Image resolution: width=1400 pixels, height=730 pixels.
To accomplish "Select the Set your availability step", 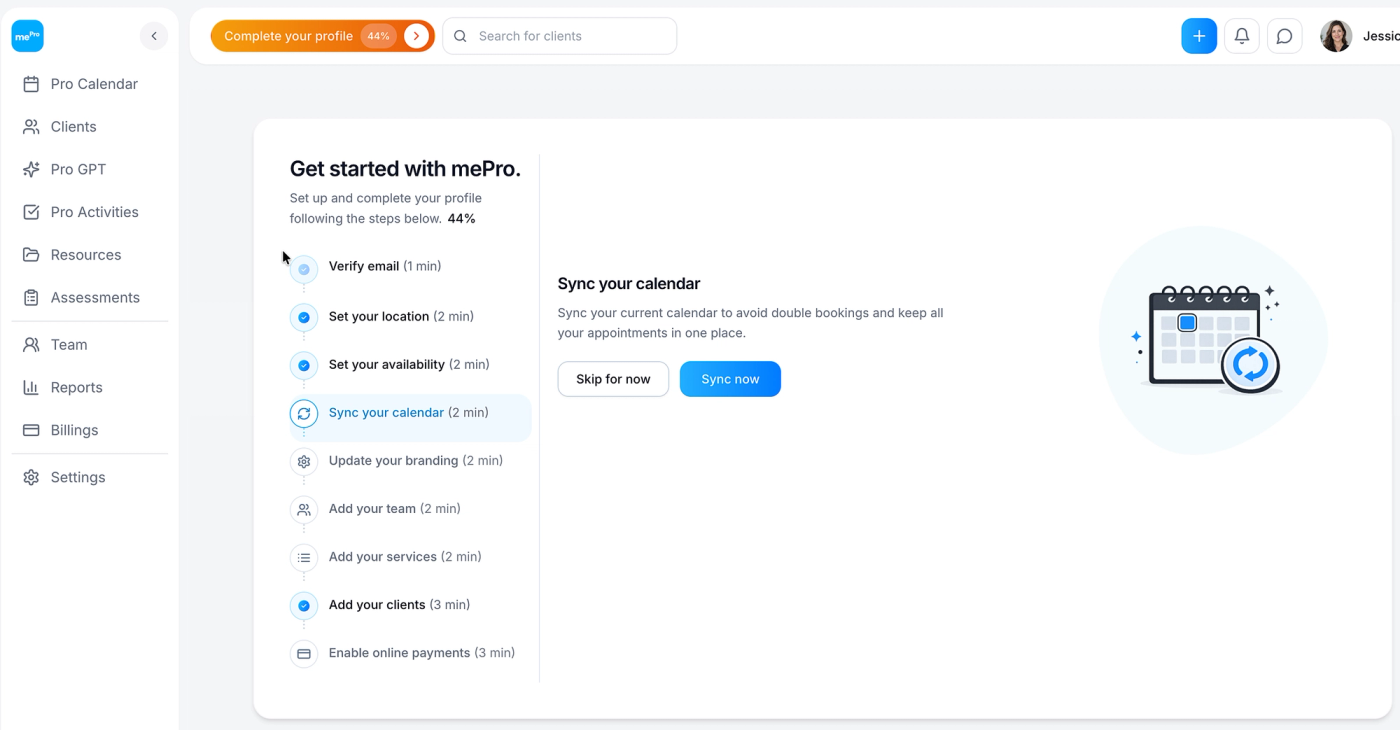I will pyautogui.click(x=410, y=365).
